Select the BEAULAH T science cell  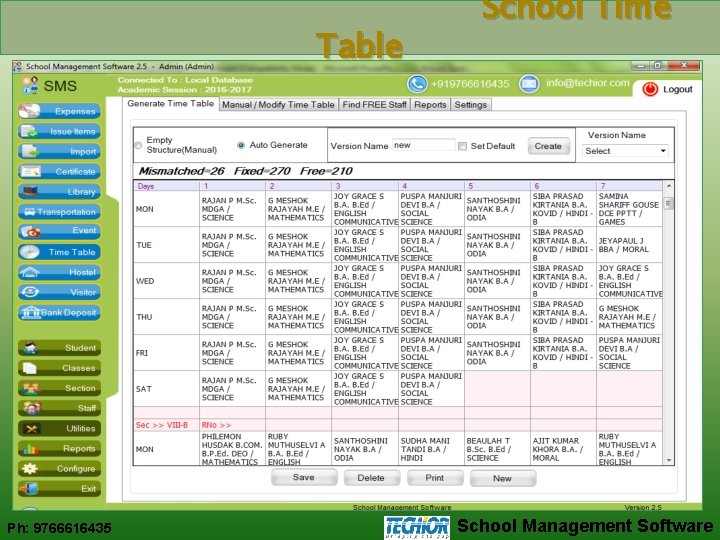pyautogui.click(x=497, y=449)
